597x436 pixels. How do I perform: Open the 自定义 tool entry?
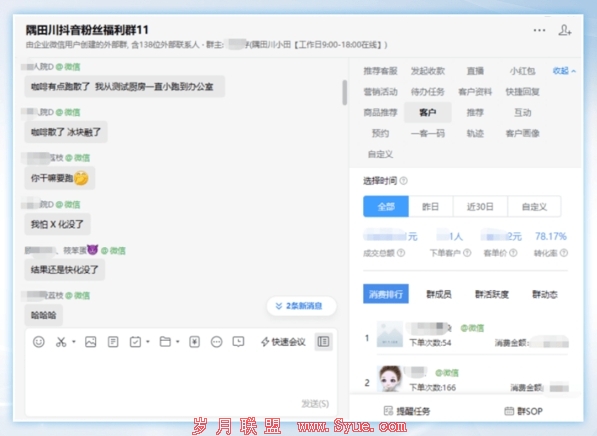[x=380, y=154]
